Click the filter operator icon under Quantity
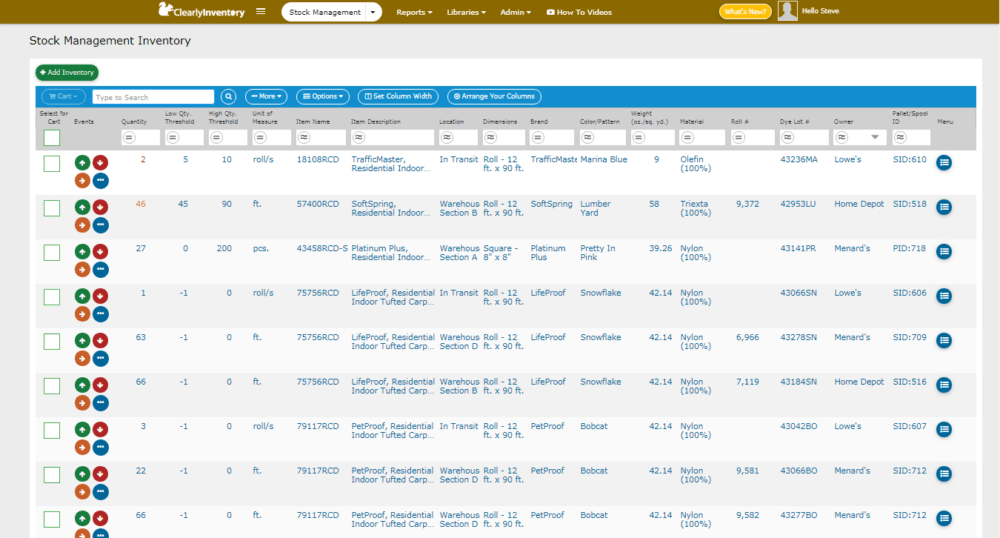The image size is (1000, 538). coord(129,138)
